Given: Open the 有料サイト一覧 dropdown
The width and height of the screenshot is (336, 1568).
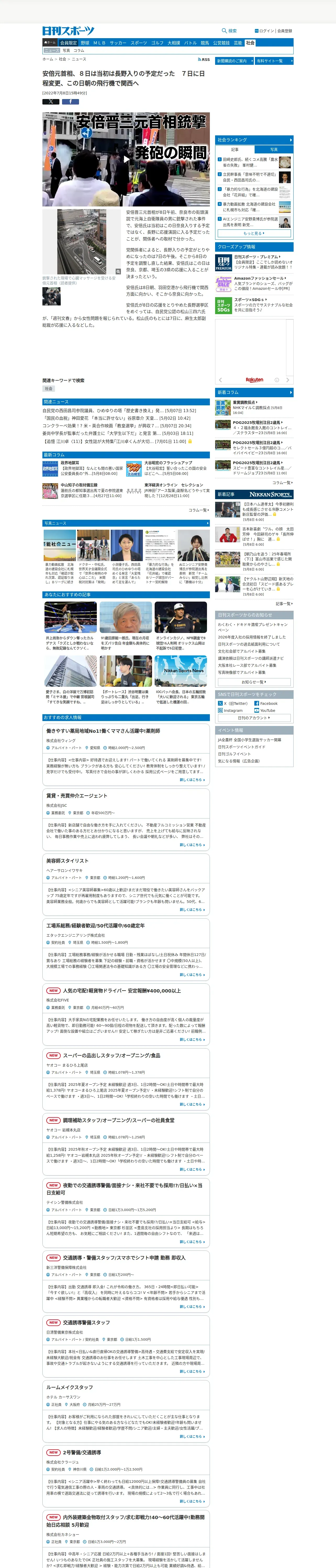Looking at the screenshot, I should [274, 61].
